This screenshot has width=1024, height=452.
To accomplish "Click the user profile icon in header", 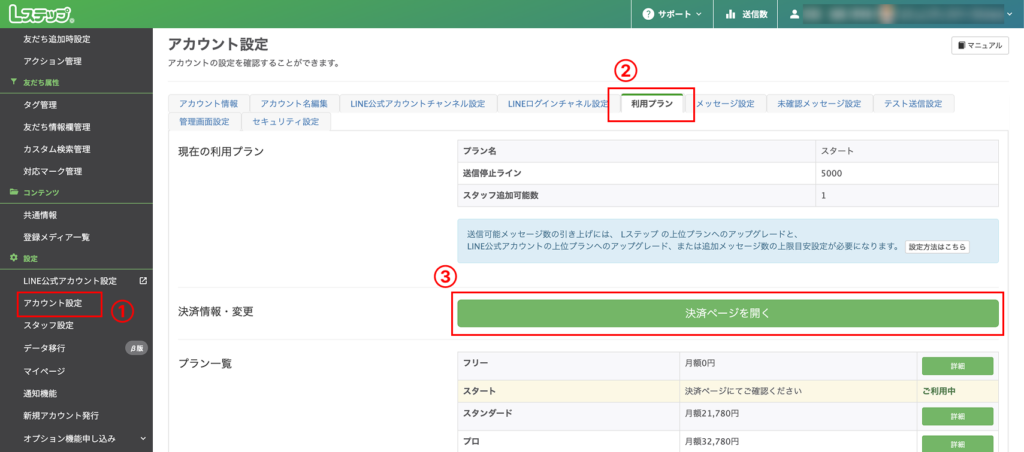I will click(x=795, y=14).
